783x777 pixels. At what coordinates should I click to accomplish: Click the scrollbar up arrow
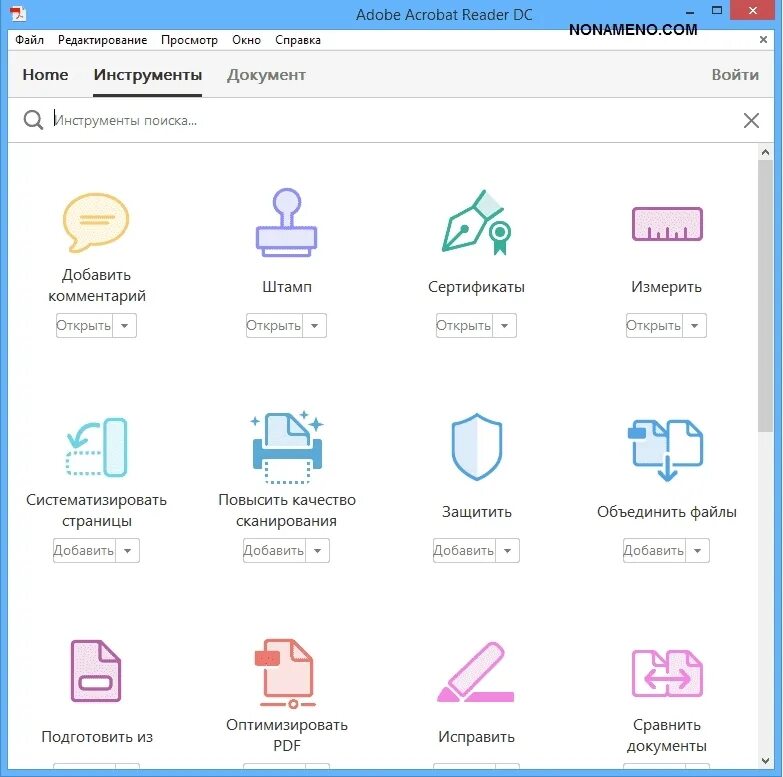coord(765,152)
